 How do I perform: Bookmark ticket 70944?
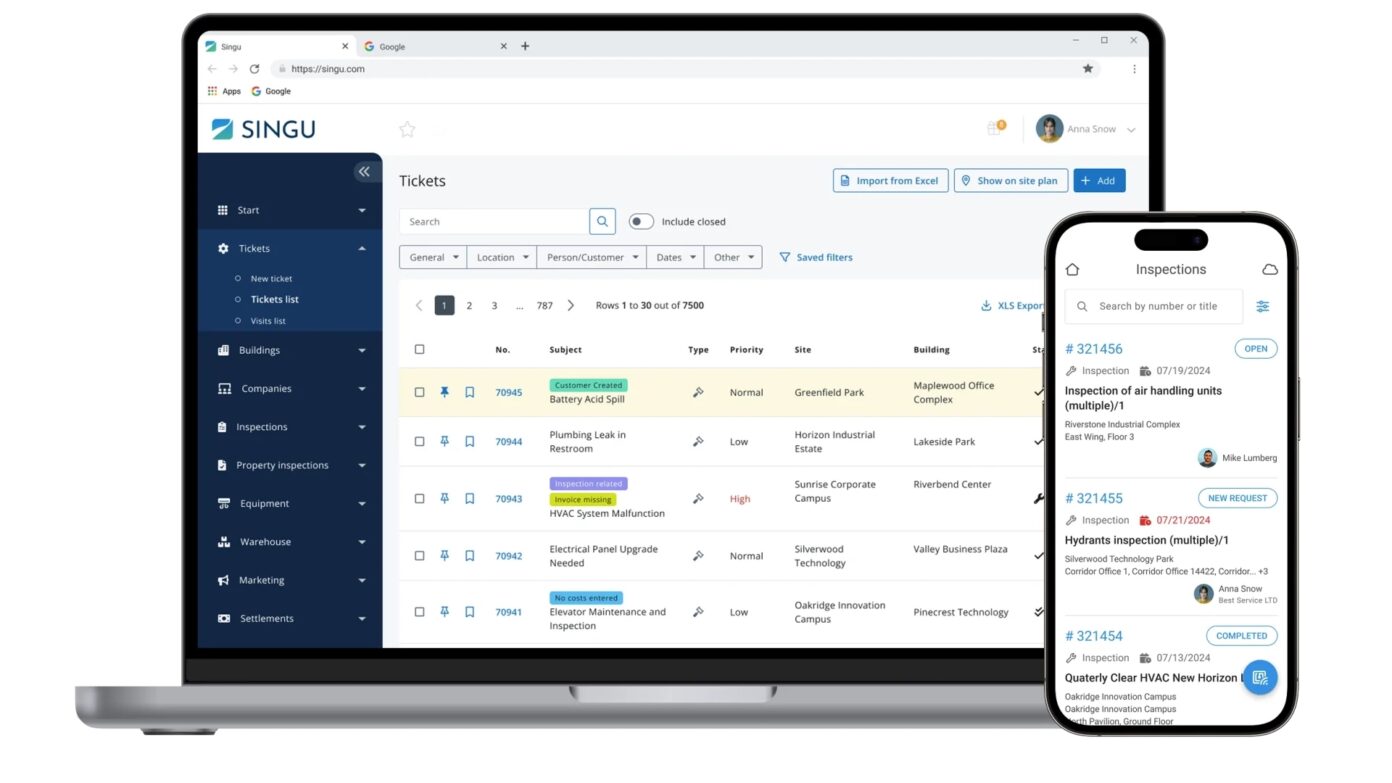(x=470, y=442)
